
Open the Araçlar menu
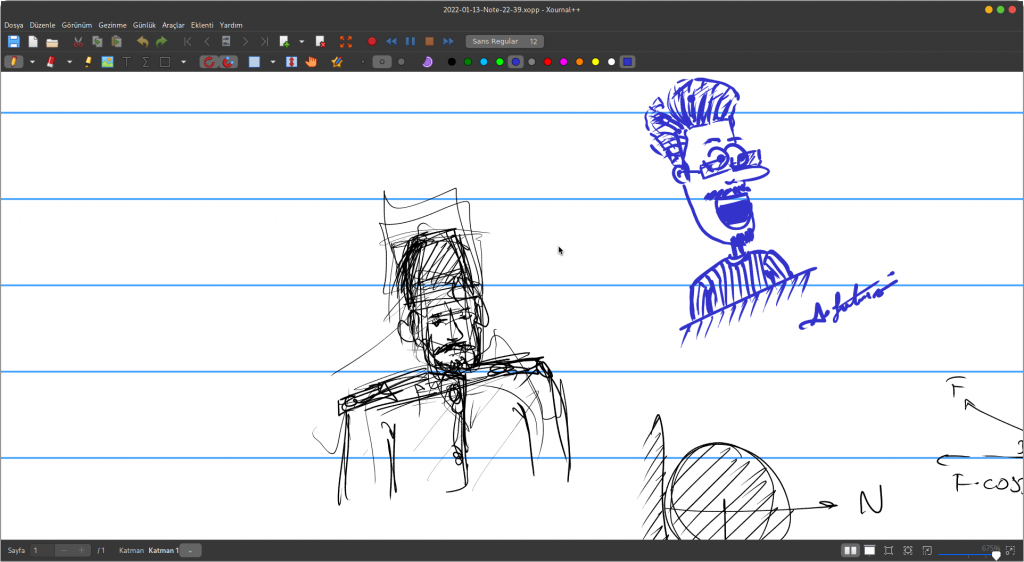(x=173, y=25)
